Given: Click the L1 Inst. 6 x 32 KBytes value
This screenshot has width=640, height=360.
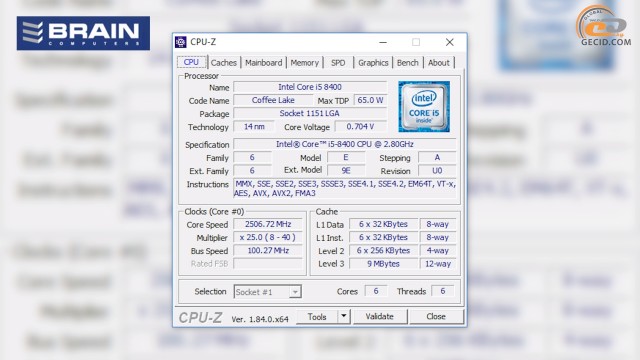Looking at the screenshot, I should (383, 237).
